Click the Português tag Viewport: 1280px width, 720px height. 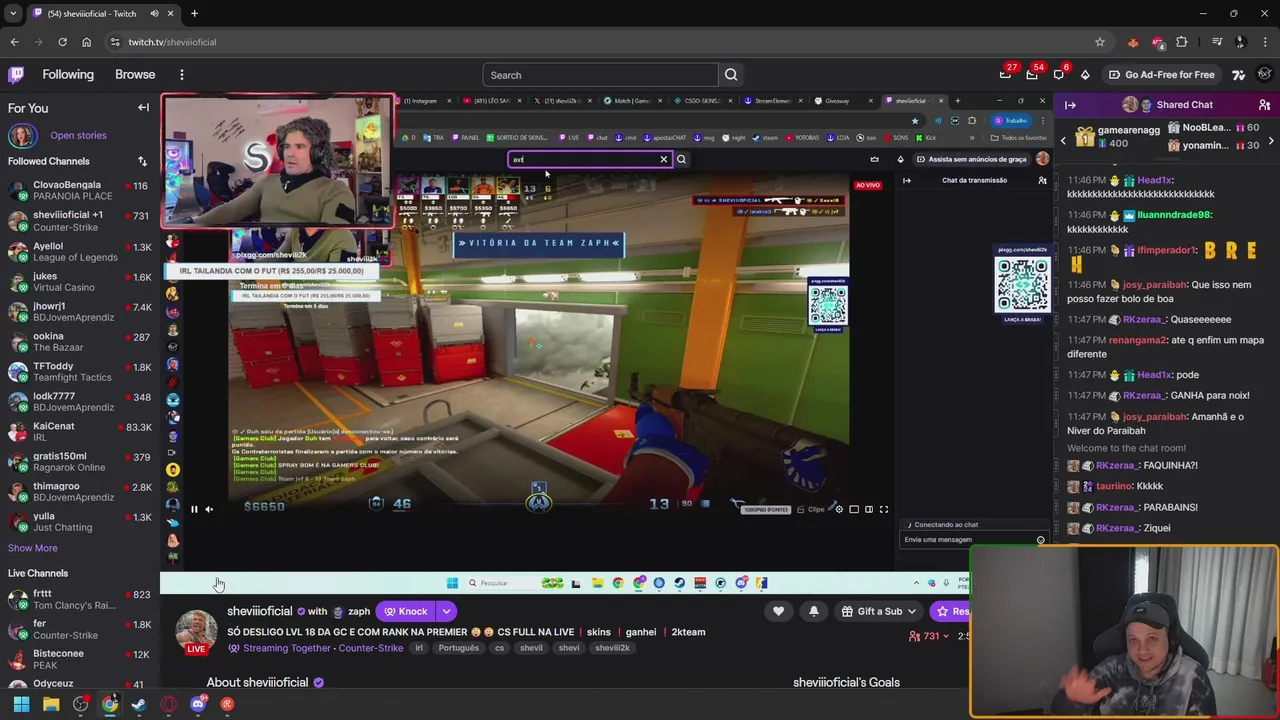(x=459, y=648)
